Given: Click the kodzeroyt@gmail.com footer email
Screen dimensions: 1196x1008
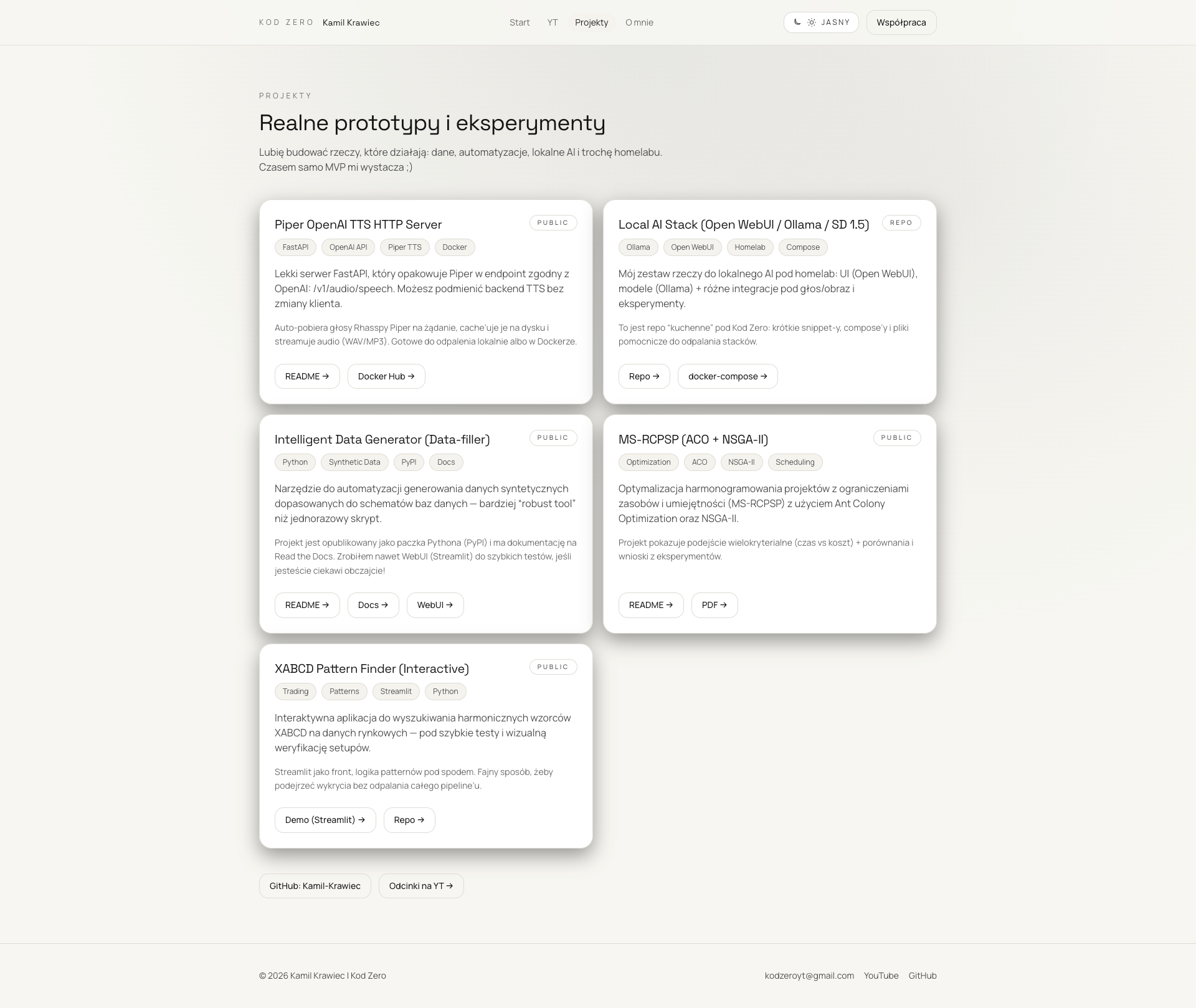Looking at the screenshot, I should click(809, 976).
